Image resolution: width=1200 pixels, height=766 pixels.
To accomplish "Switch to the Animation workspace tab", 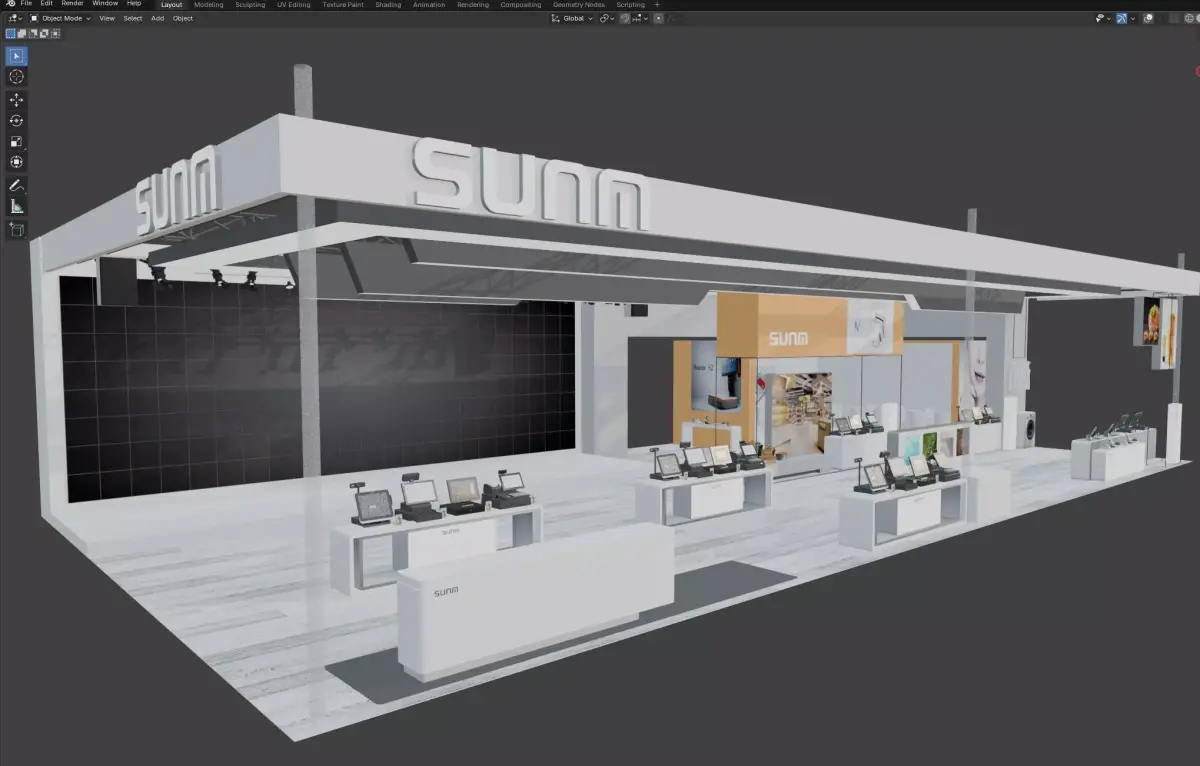I will pos(429,5).
